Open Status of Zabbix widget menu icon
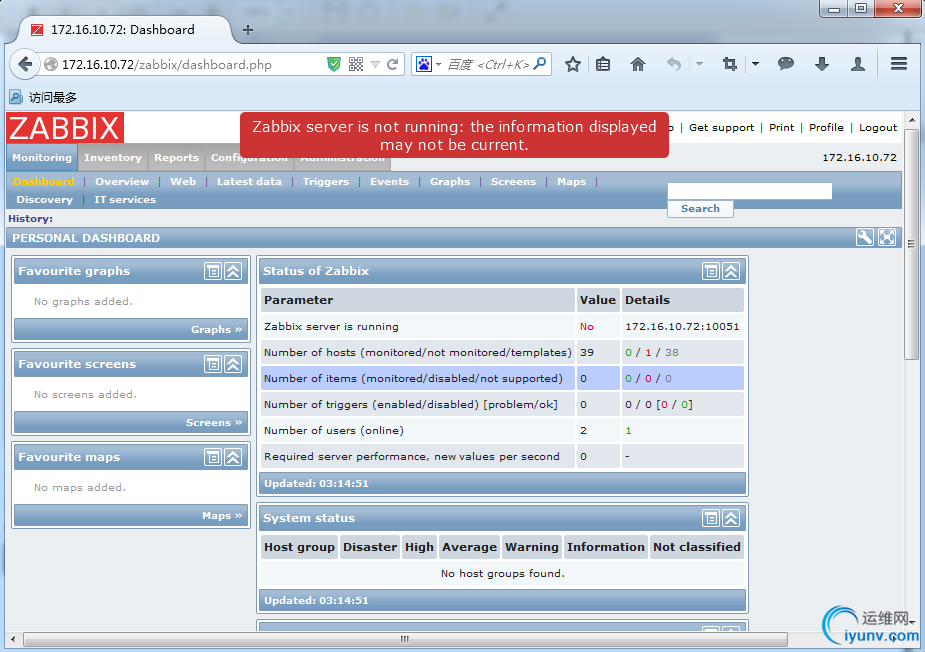The image size is (925, 652). point(711,271)
